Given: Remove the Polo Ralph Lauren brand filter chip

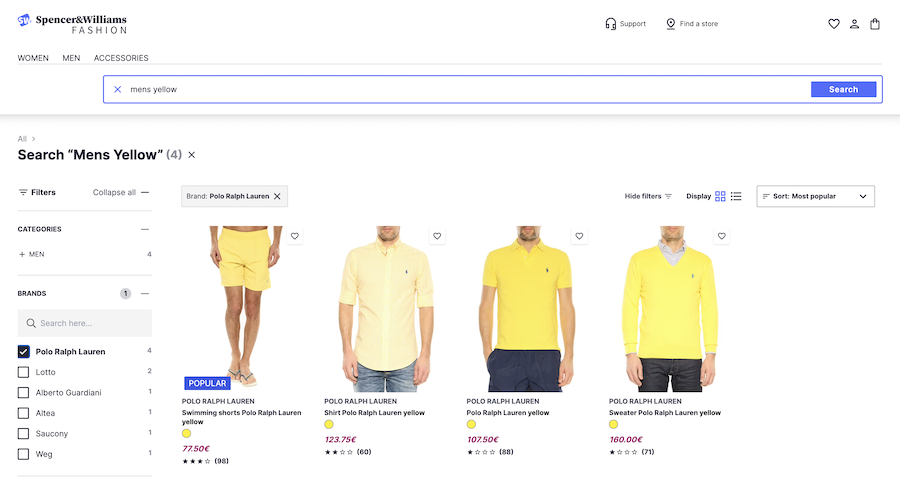Looking at the screenshot, I should click(x=277, y=196).
